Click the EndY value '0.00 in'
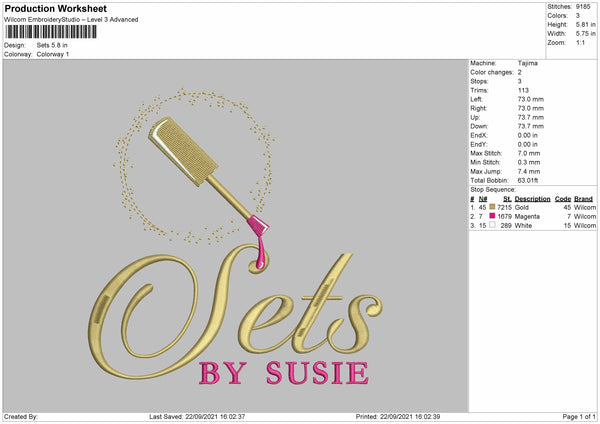Image resolution: width=600 pixels, height=424 pixels. coord(528,145)
